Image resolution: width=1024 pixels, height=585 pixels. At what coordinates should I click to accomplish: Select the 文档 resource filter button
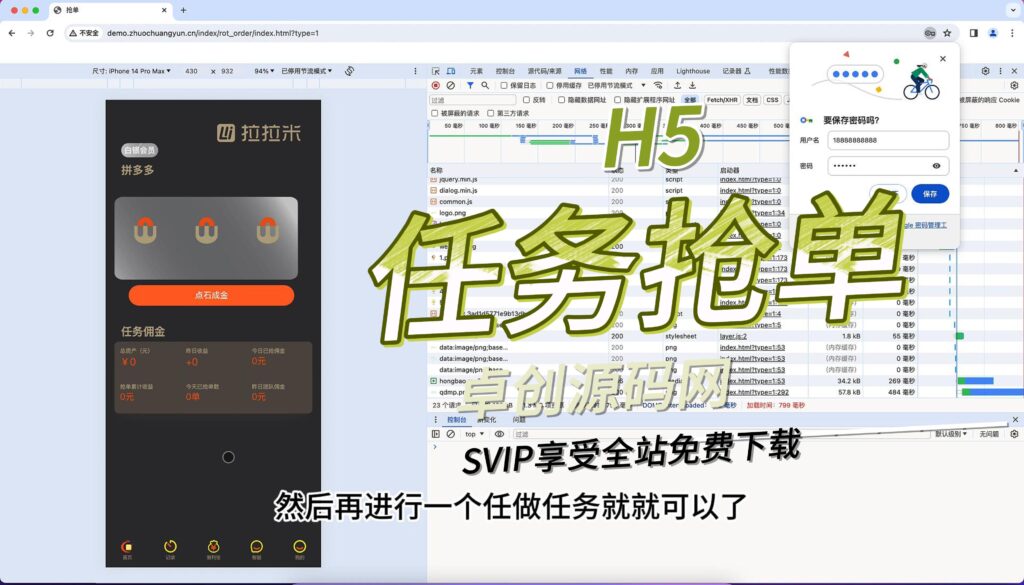(x=752, y=100)
